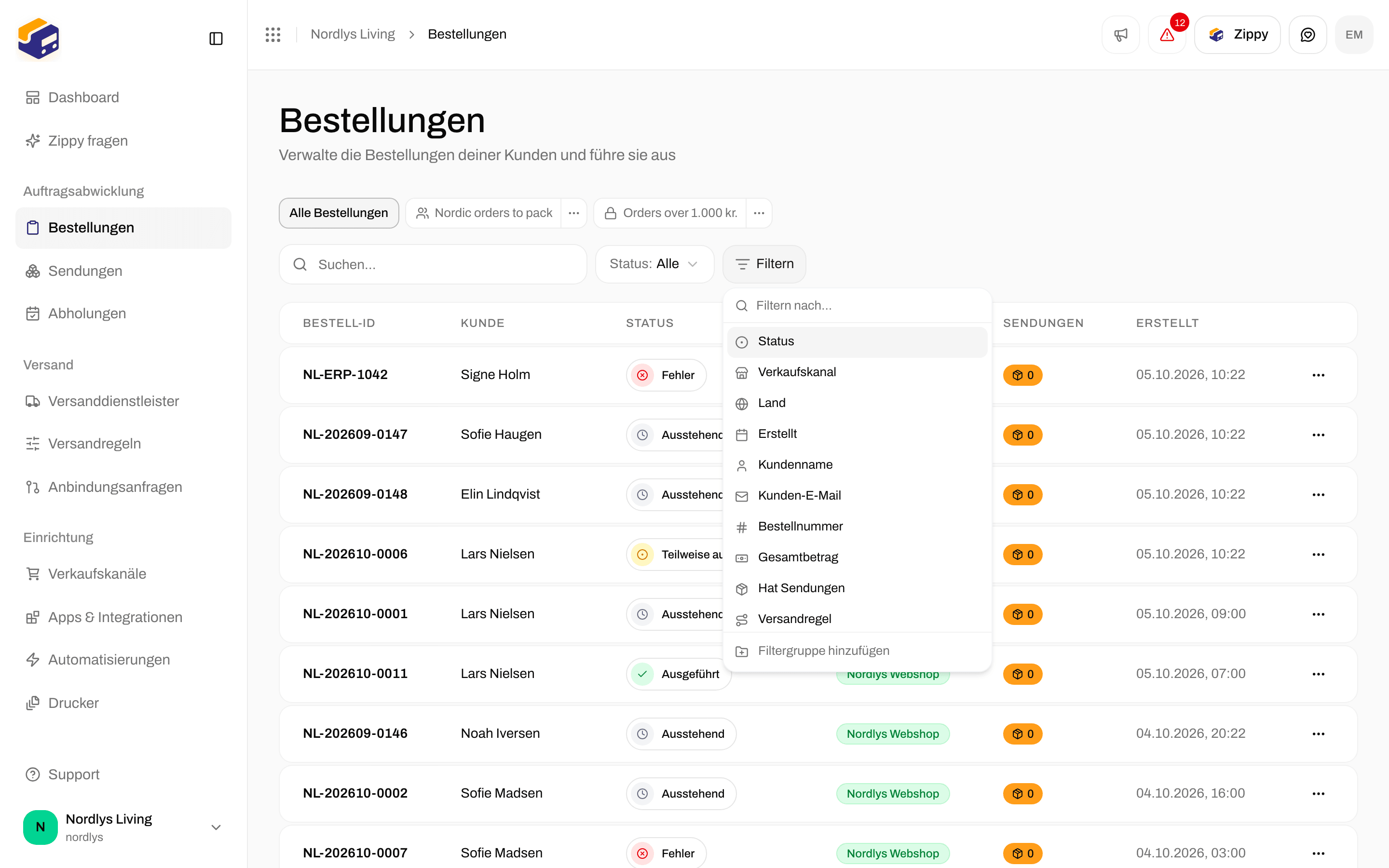Open more options for NL-ERP-1042 row
The height and width of the screenshot is (868, 1389).
tap(1319, 375)
